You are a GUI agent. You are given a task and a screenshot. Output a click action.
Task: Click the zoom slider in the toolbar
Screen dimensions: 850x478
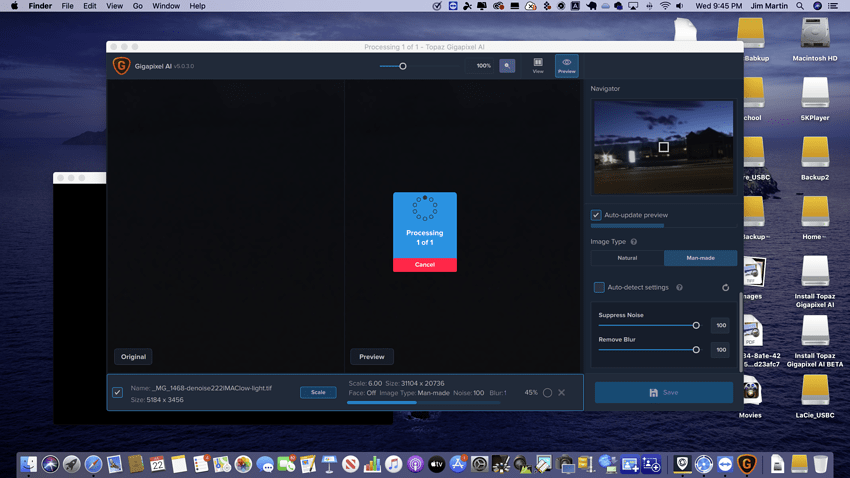coord(403,66)
